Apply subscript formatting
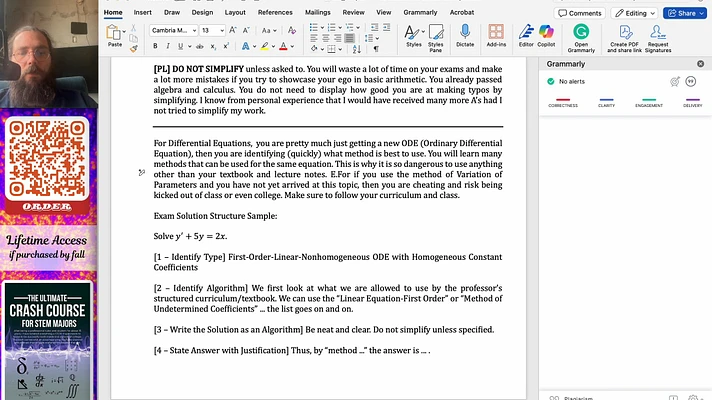Image resolution: width=712 pixels, height=400 pixels. tap(213, 46)
